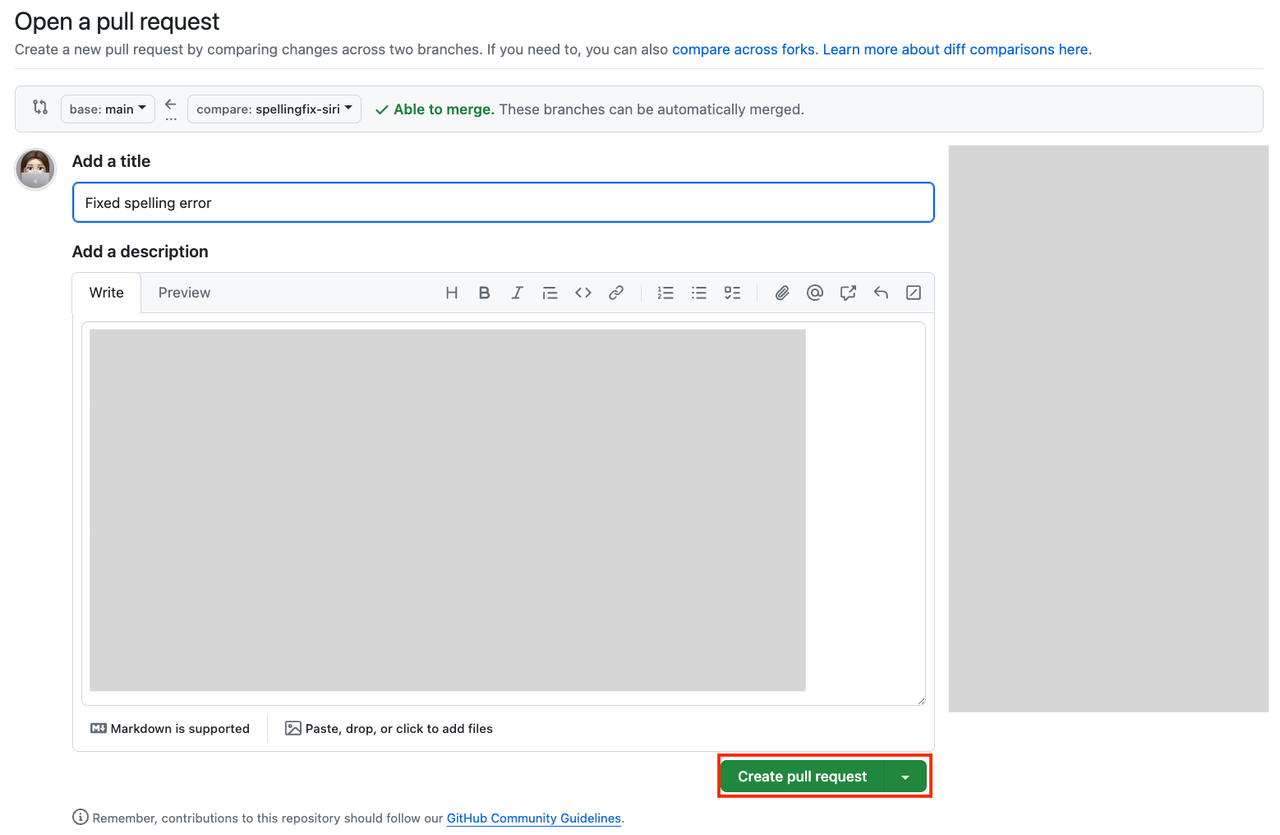This screenshot has width=1280, height=835.
Task: Open saved replies arrow icon
Action: (x=881, y=293)
